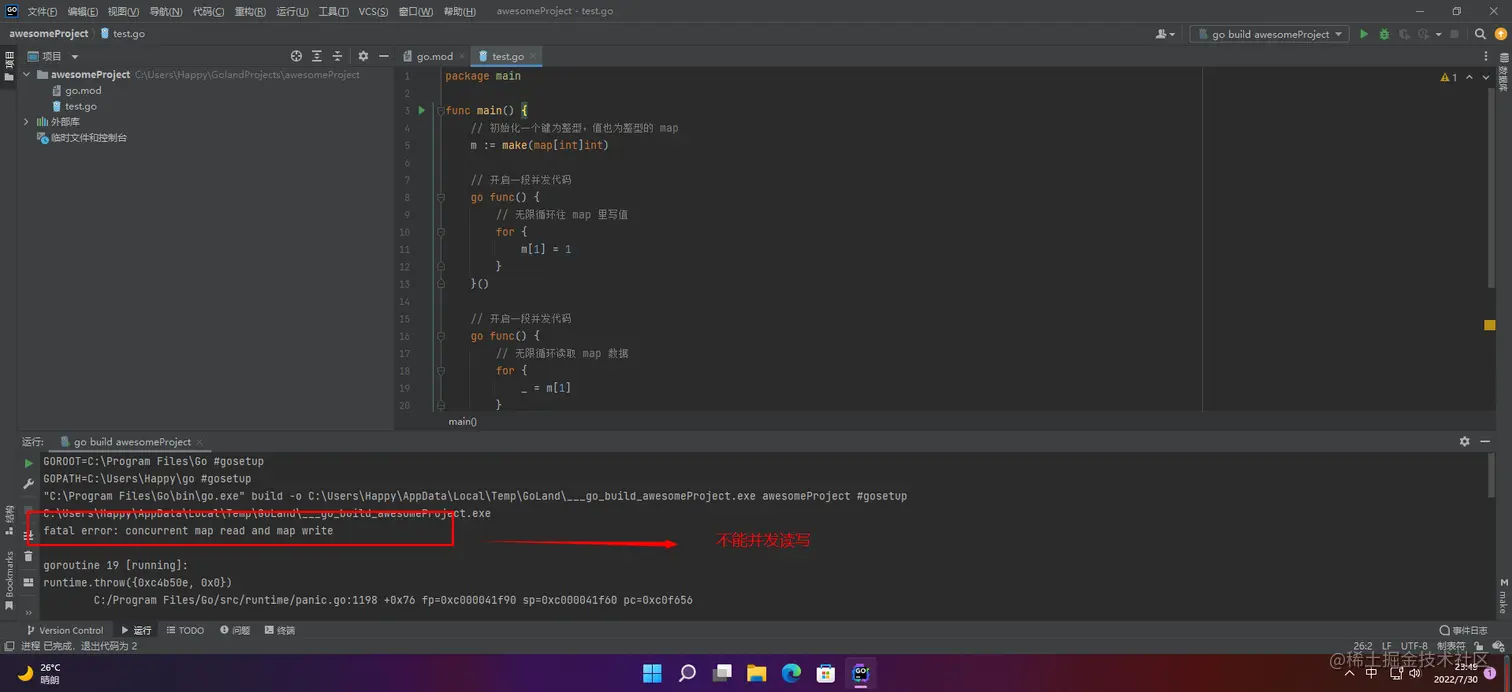The image size is (1512, 692).
Task: Select 临时文件和控制台 tree item
Action: tap(81, 138)
